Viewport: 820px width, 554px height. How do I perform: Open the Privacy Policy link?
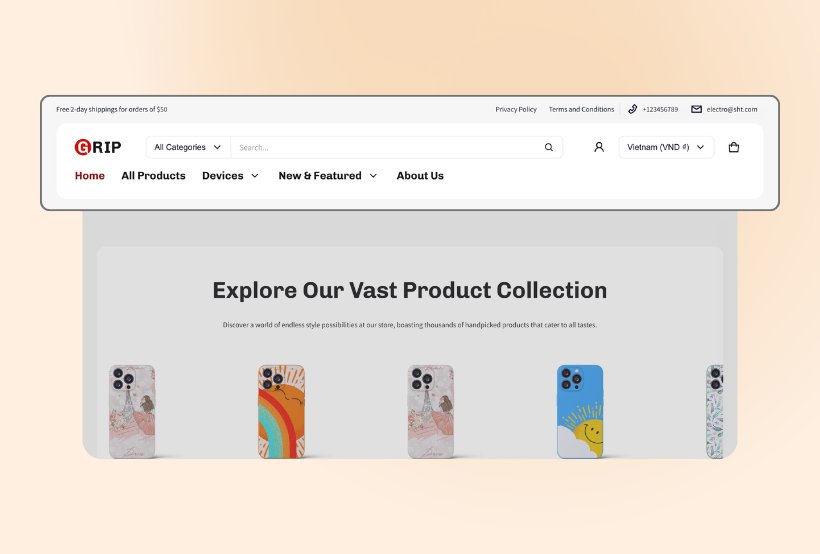pyautogui.click(x=516, y=109)
